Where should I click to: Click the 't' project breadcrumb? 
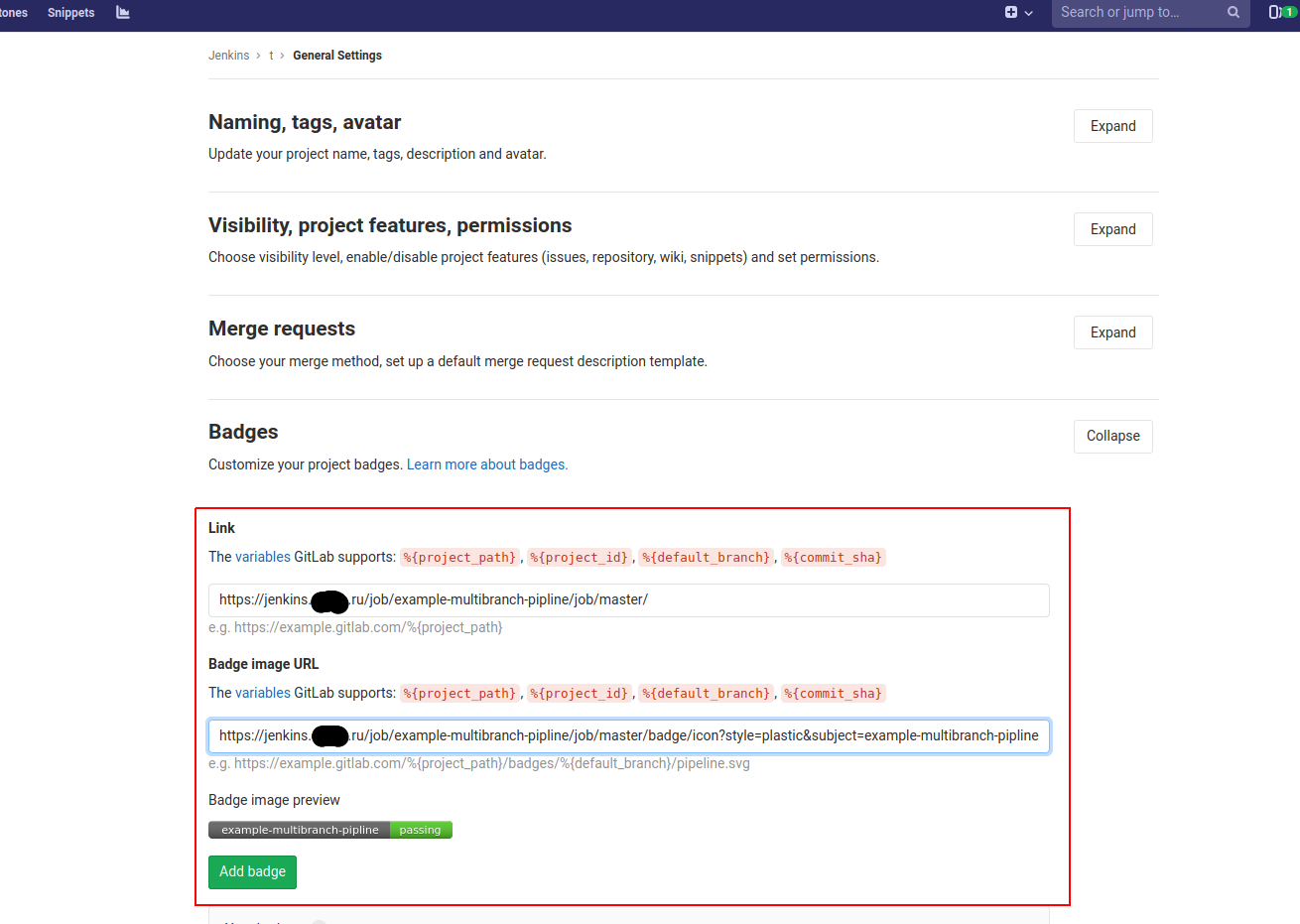tap(271, 56)
